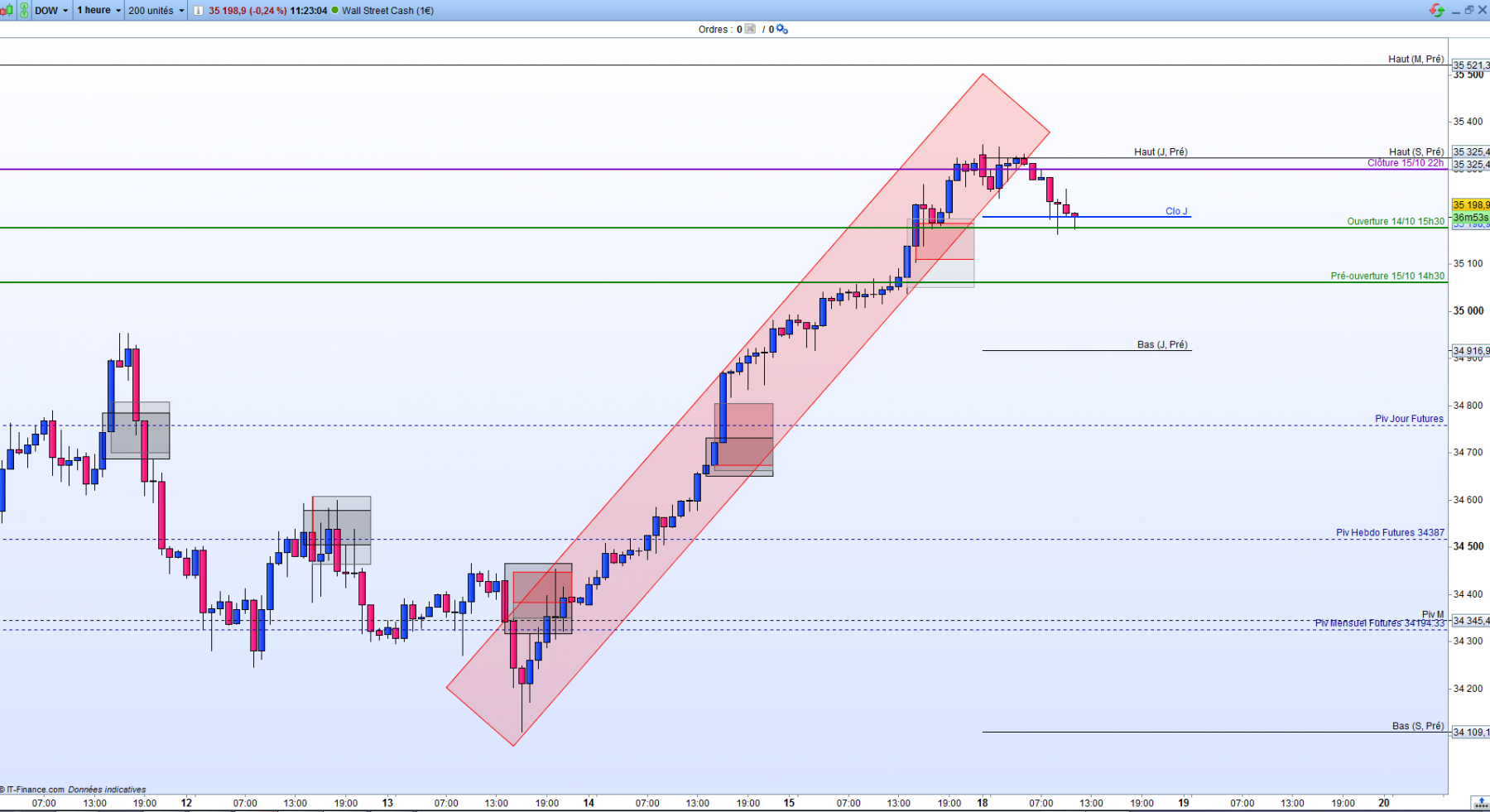Click the 35 000 price axis label
The width and height of the screenshot is (1490, 812).
pos(1468,311)
